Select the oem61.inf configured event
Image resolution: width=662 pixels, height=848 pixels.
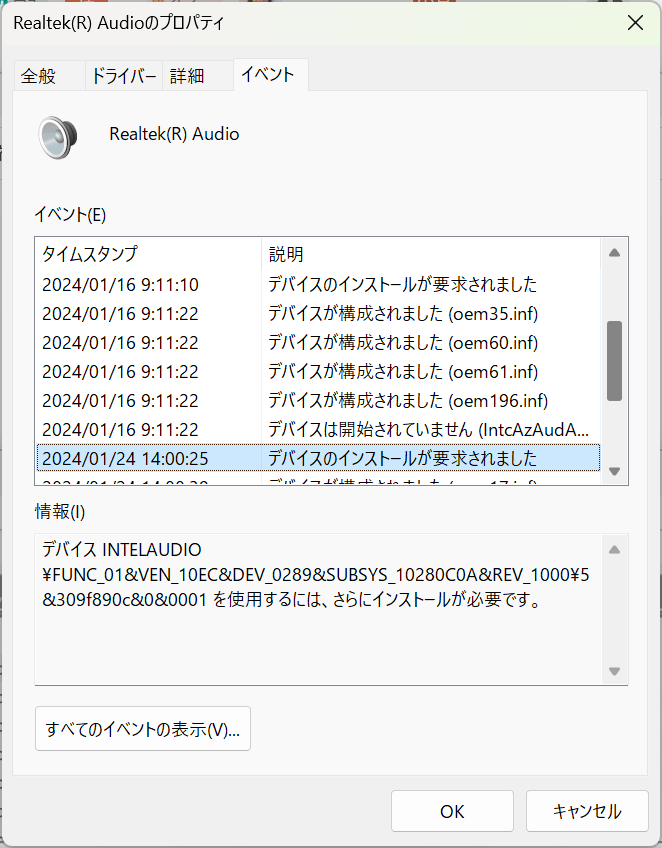pos(318,372)
